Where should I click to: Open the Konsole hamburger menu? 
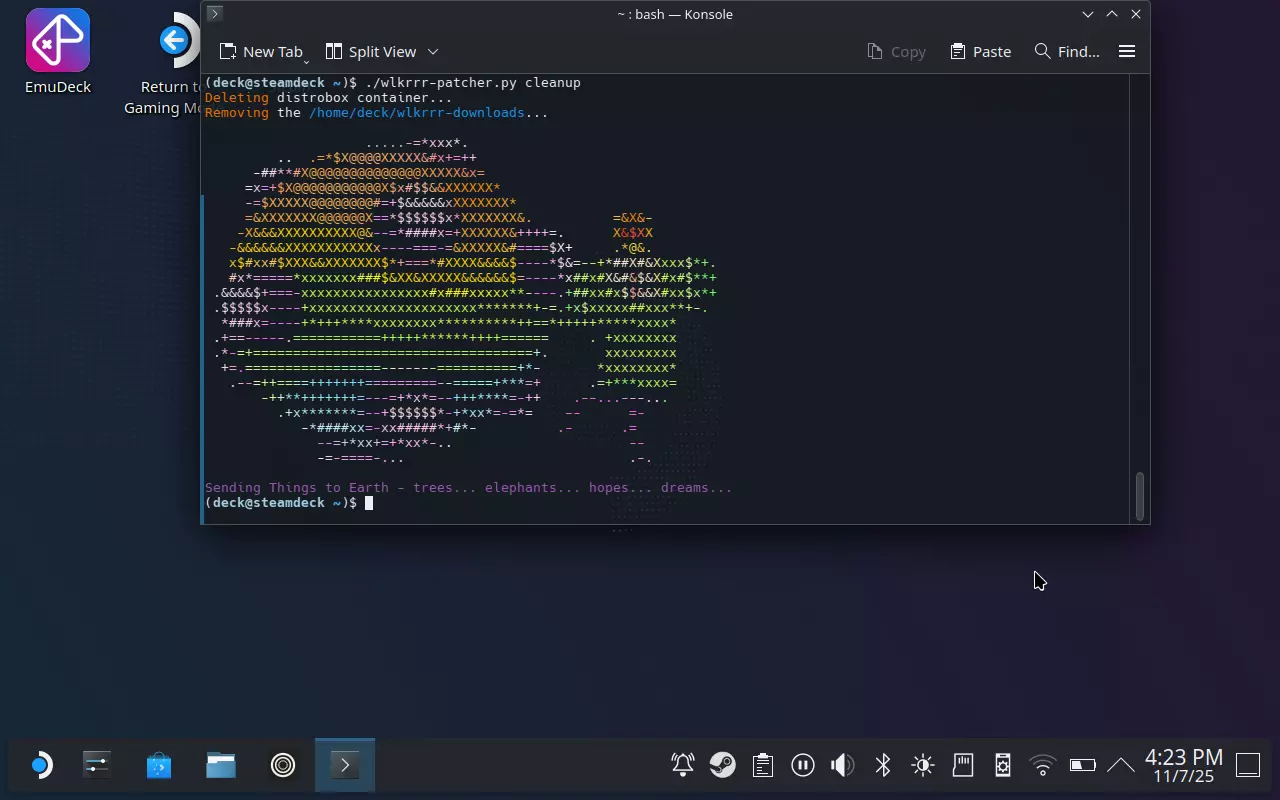click(1127, 51)
